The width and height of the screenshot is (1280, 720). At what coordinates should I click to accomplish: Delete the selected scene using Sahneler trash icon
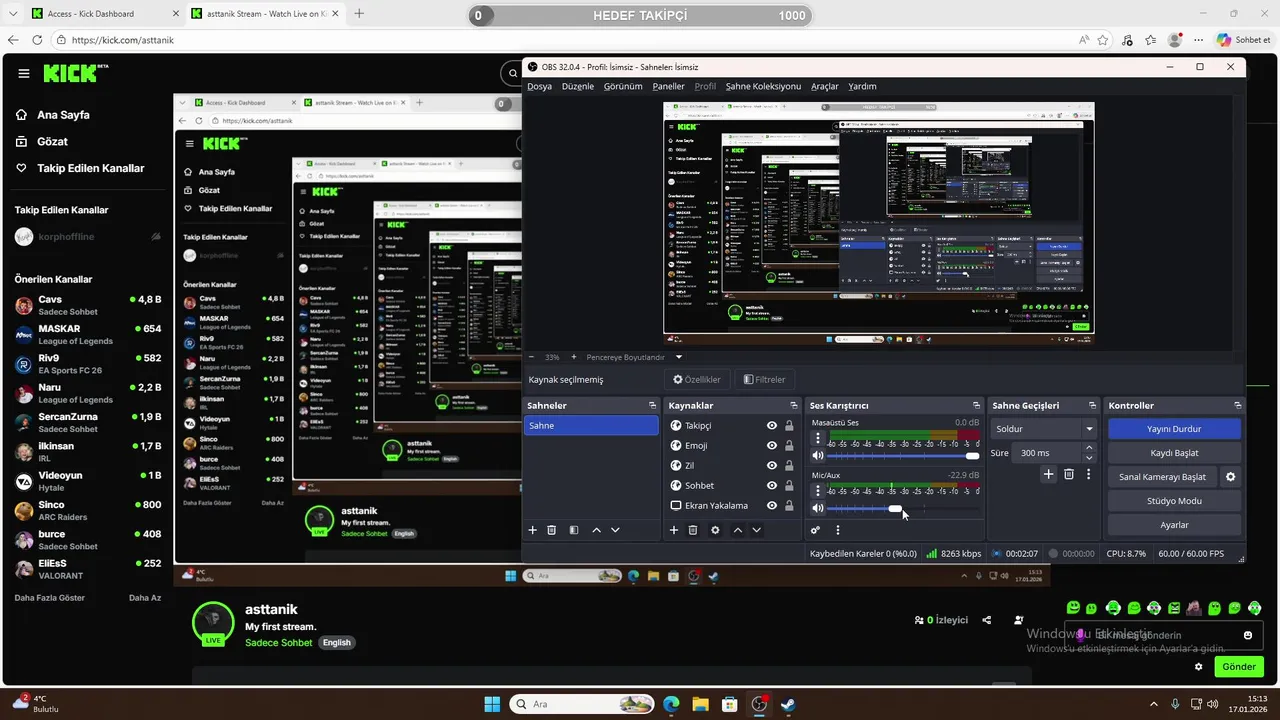[x=552, y=530]
